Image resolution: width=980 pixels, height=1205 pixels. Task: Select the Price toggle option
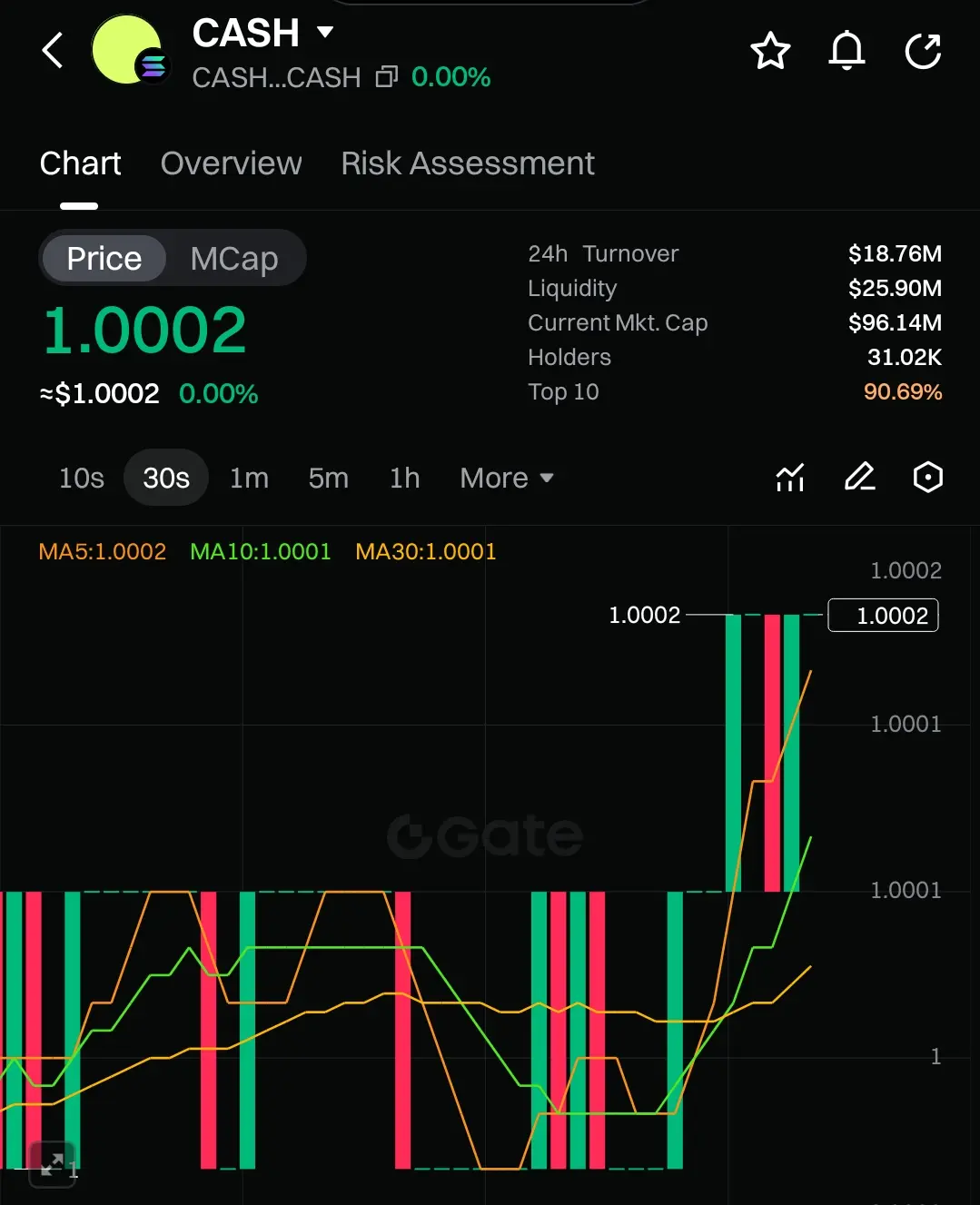coord(104,259)
